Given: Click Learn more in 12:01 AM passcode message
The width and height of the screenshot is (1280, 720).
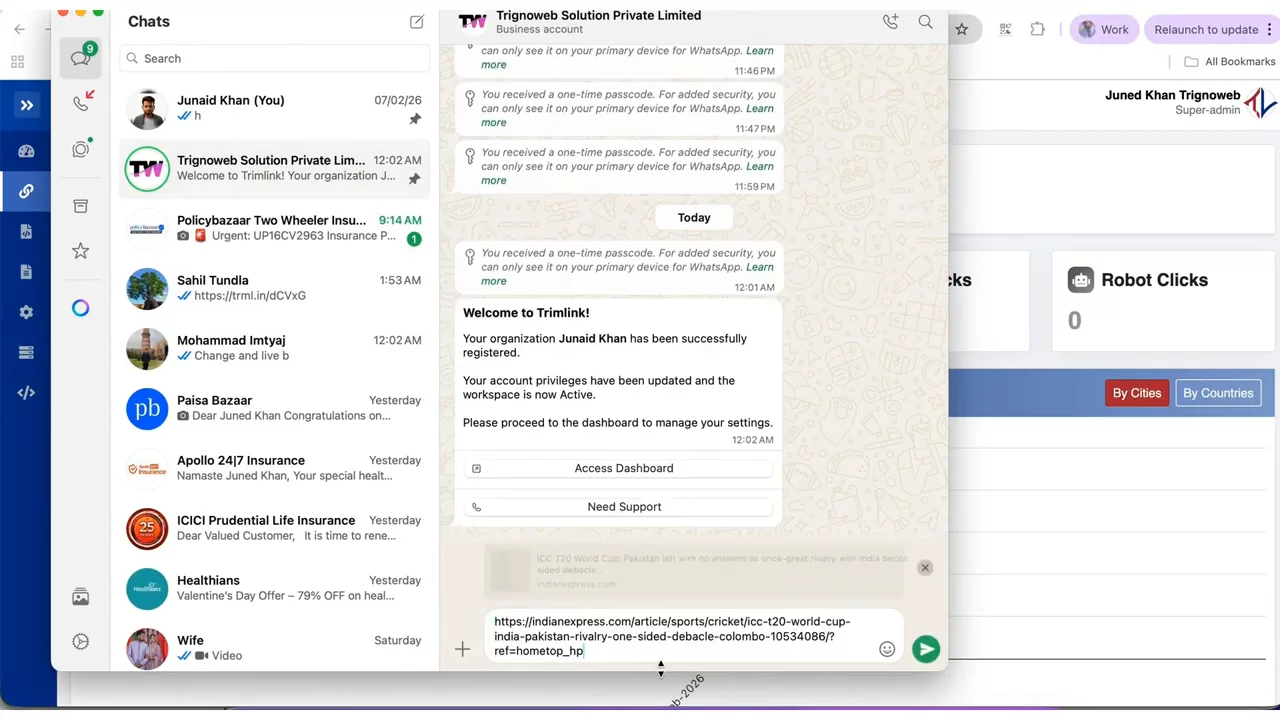Looking at the screenshot, I should (627, 274).
